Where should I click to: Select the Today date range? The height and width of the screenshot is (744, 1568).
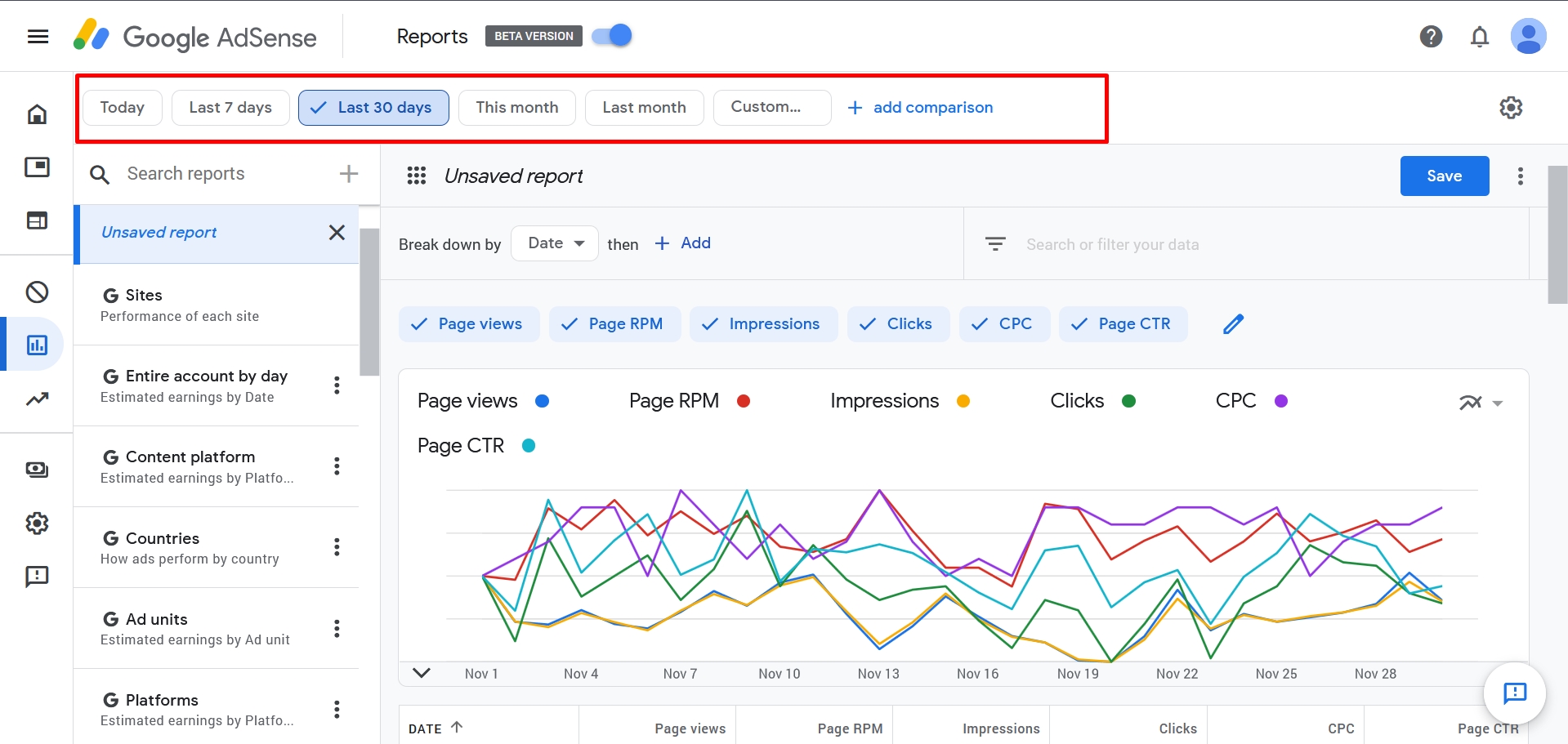[123, 108]
